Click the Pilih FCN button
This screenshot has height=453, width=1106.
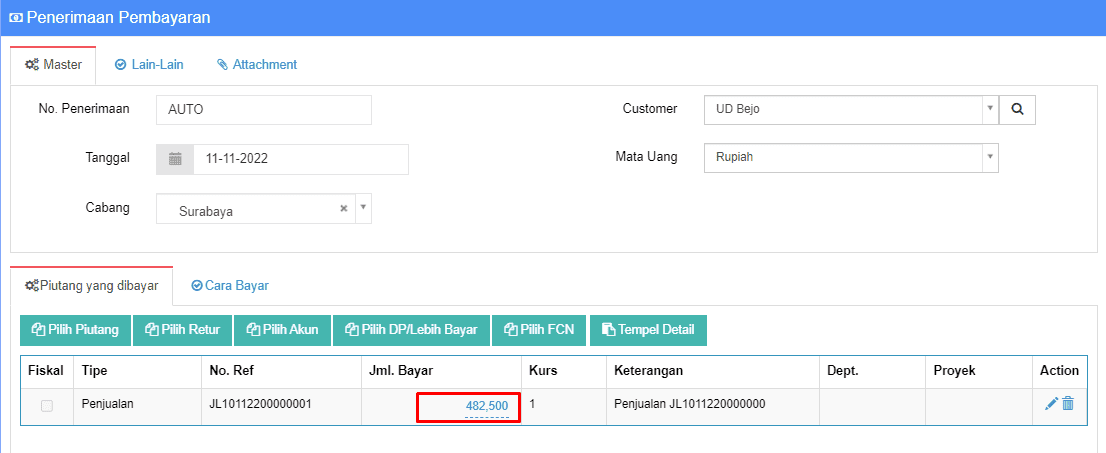pyautogui.click(x=539, y=330)
